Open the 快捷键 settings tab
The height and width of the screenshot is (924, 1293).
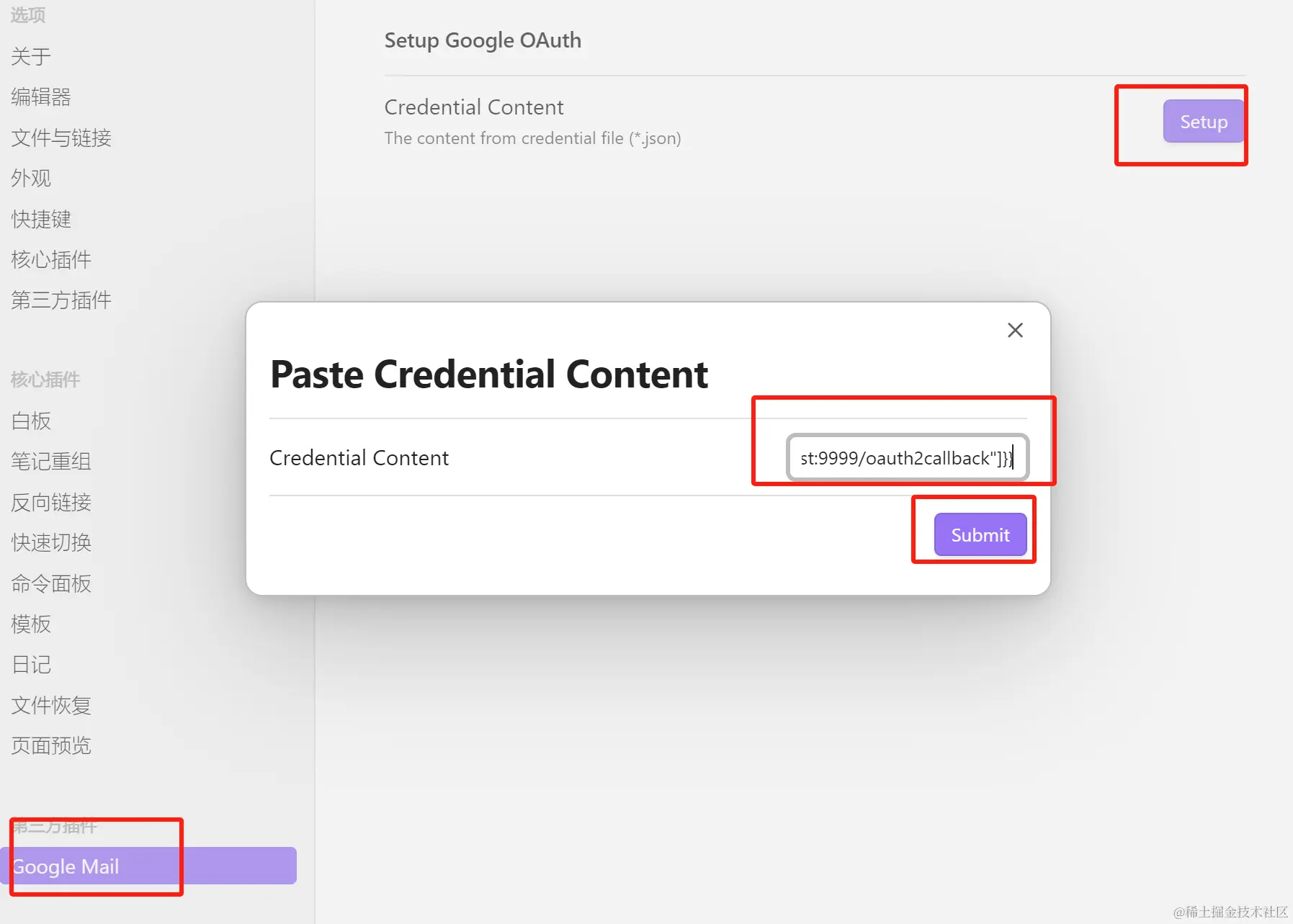click(x=41, y=219)
